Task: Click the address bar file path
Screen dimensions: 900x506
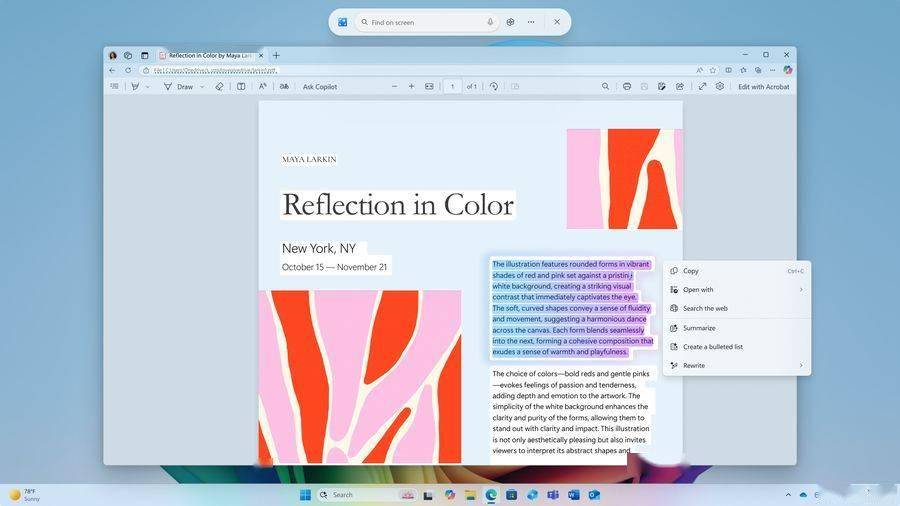Action: [x=216, y=71]
